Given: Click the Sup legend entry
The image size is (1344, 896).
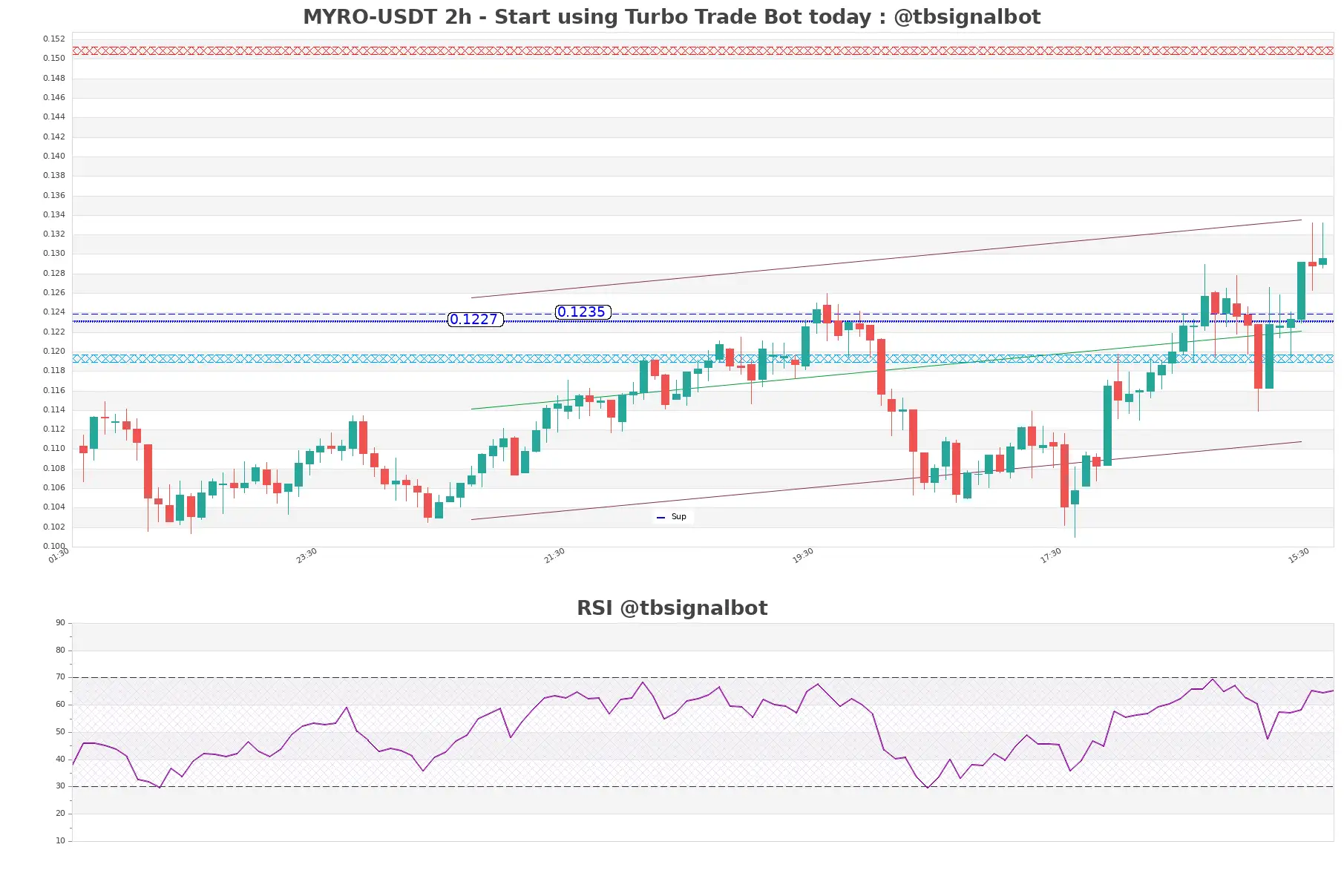Looking at the screenshot, I should point(672,517).
